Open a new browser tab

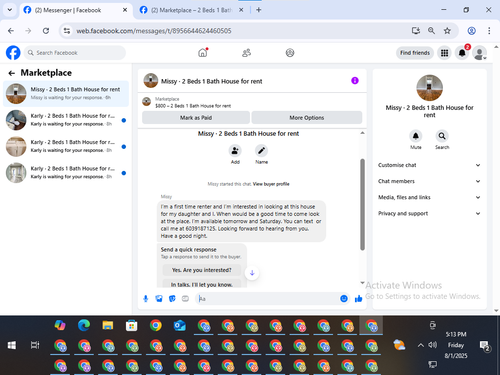tap(259, 10)
